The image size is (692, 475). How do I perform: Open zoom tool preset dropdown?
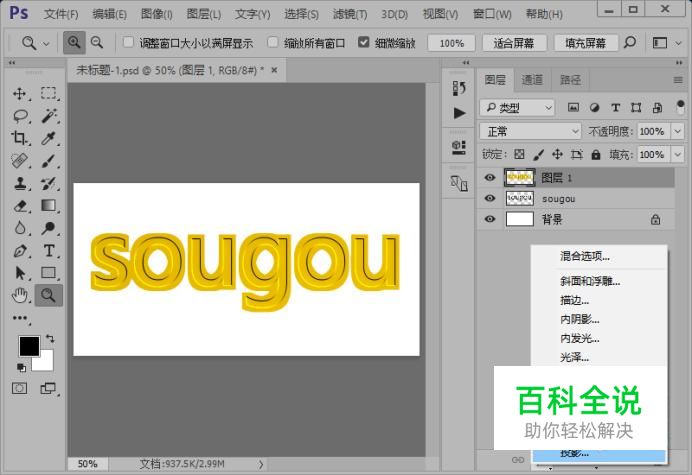click(x=46, y=43)
